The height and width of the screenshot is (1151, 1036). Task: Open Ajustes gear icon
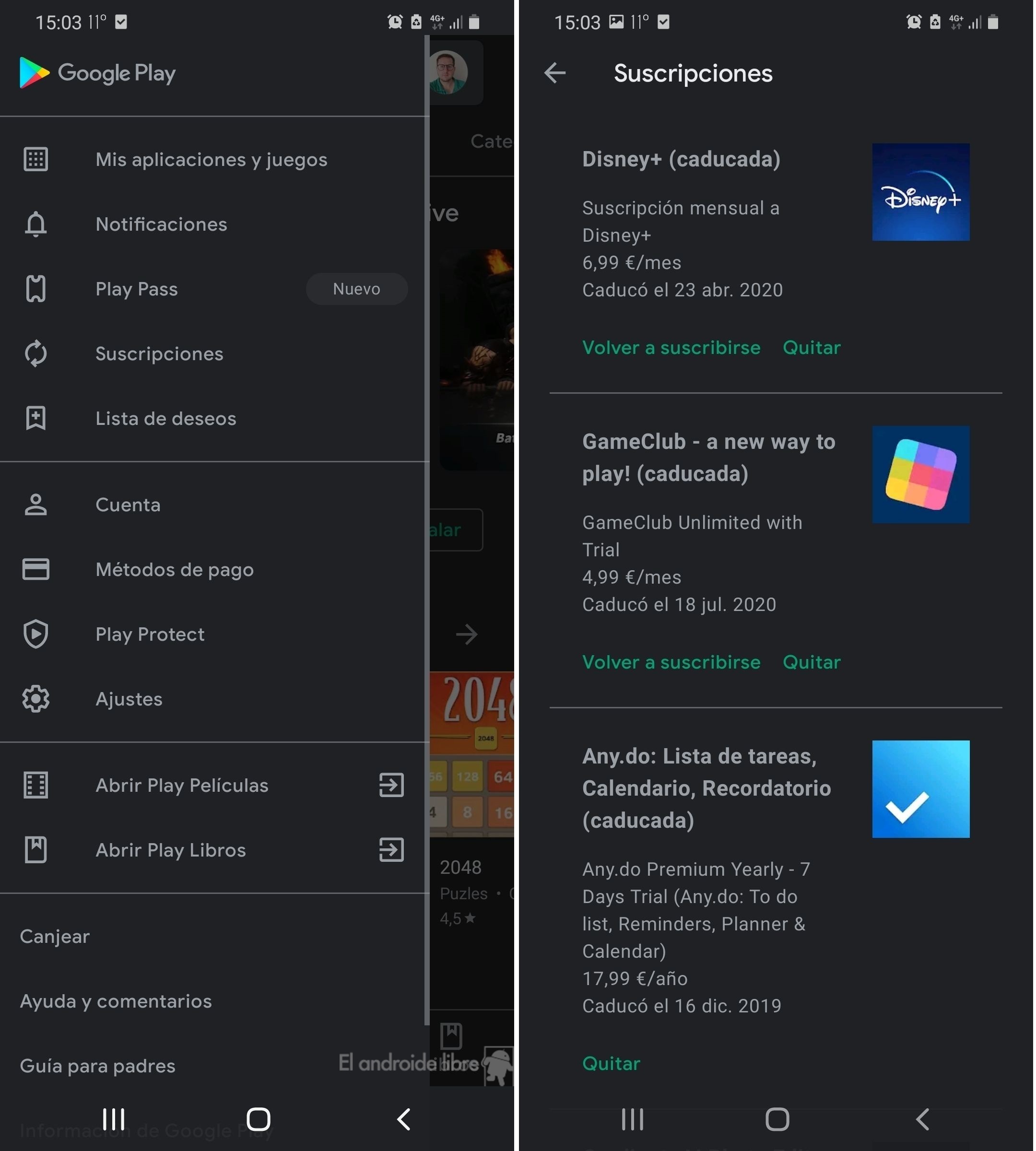[x=36, y=699]
